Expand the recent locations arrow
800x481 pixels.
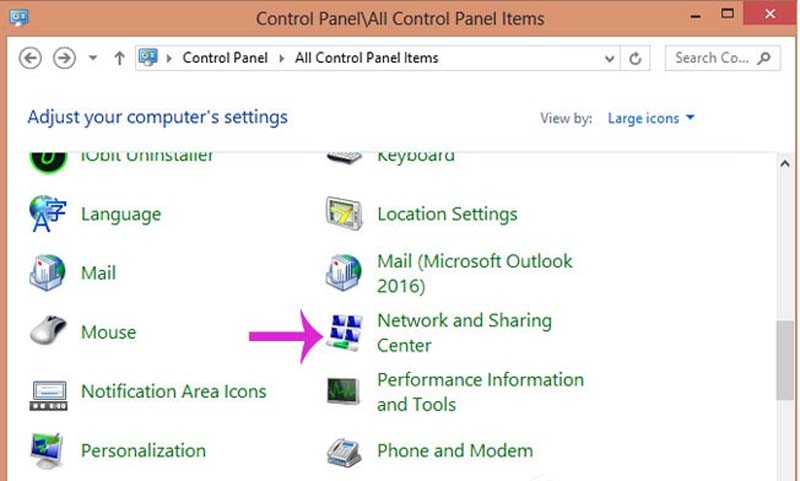[93, 58]
